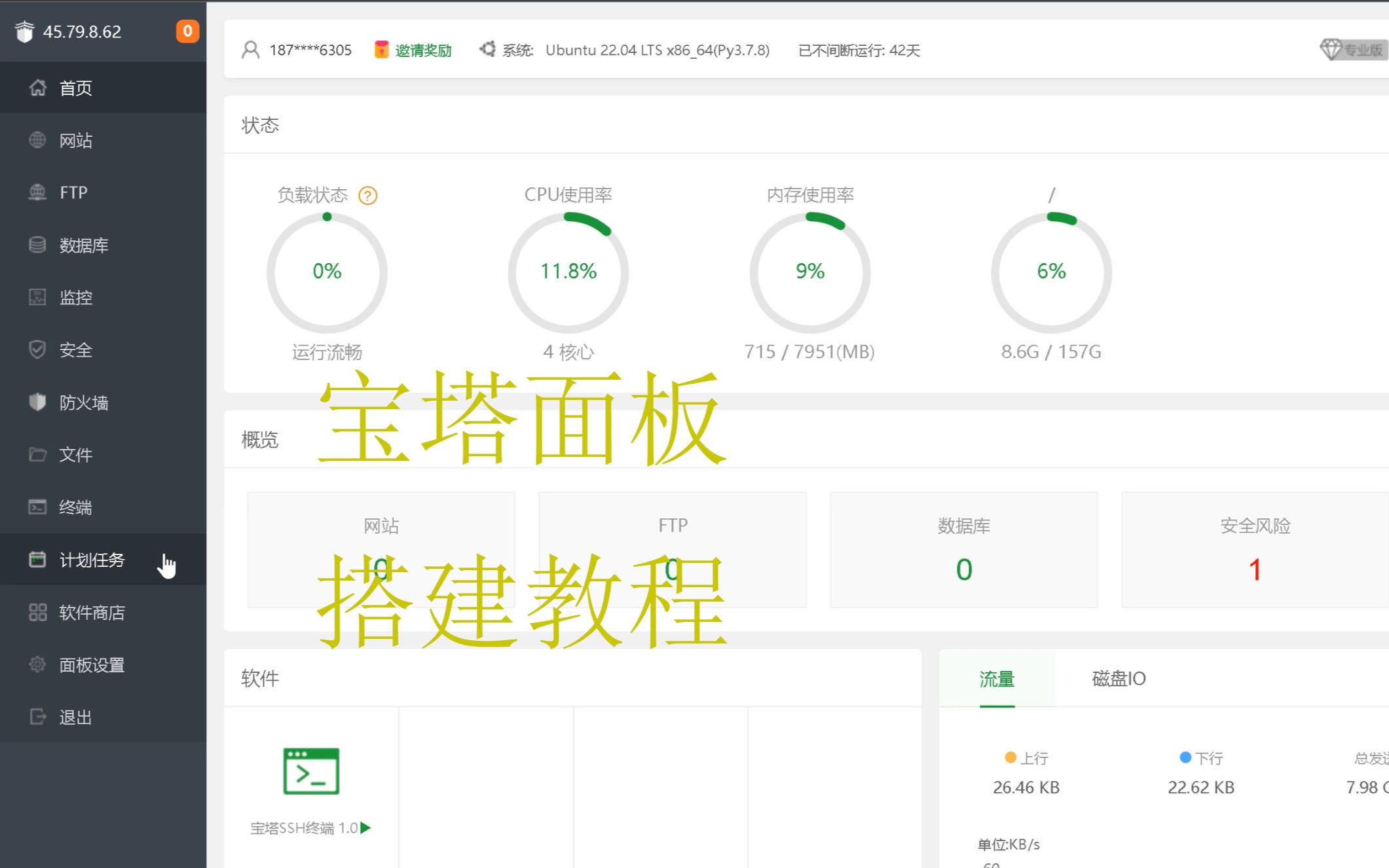Click the 运行流畅 status text

click(327, 352)
